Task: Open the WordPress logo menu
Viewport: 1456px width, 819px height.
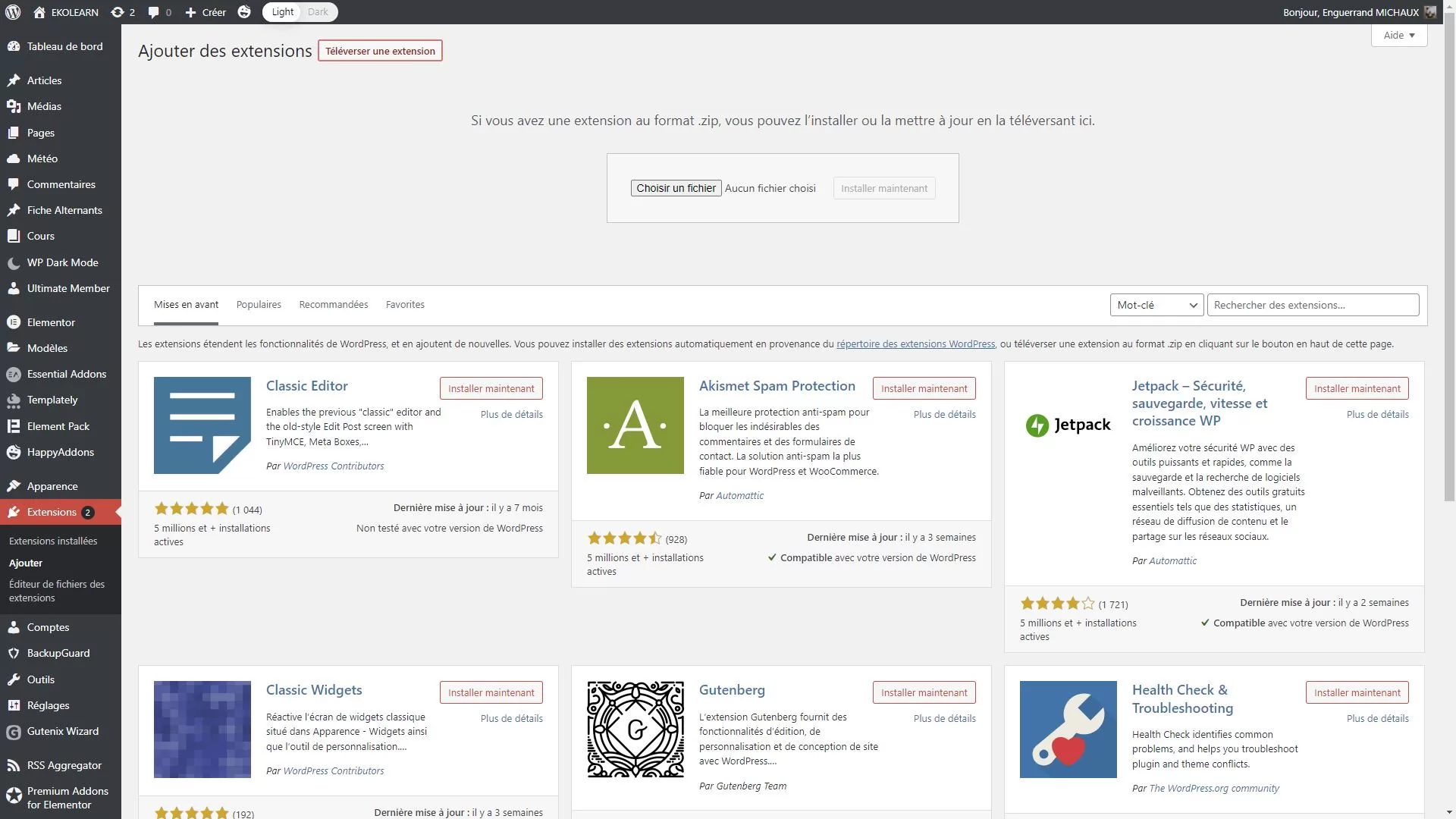Action: 13,12
